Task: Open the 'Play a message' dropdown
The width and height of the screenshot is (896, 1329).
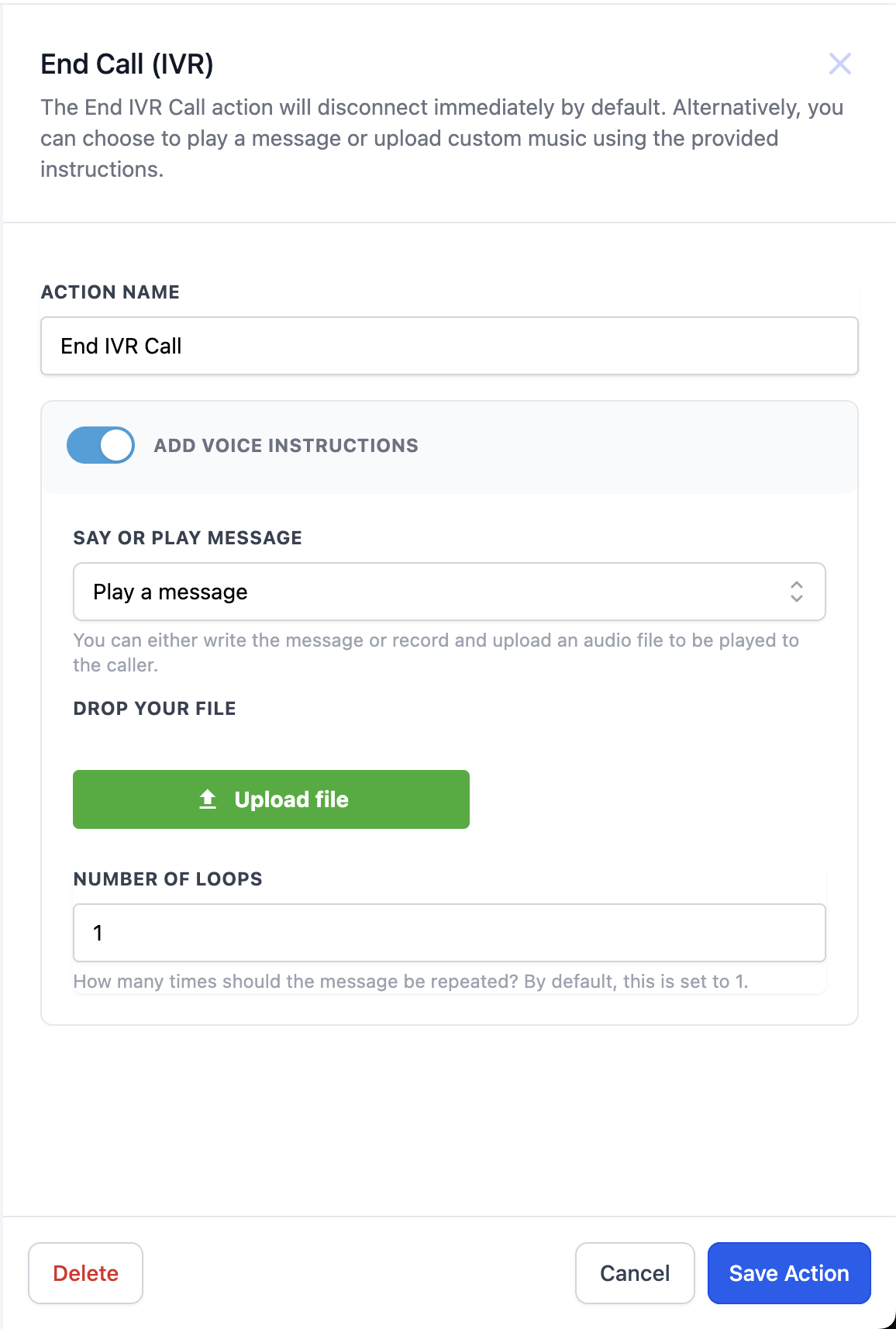Action: tap(449, 592)
